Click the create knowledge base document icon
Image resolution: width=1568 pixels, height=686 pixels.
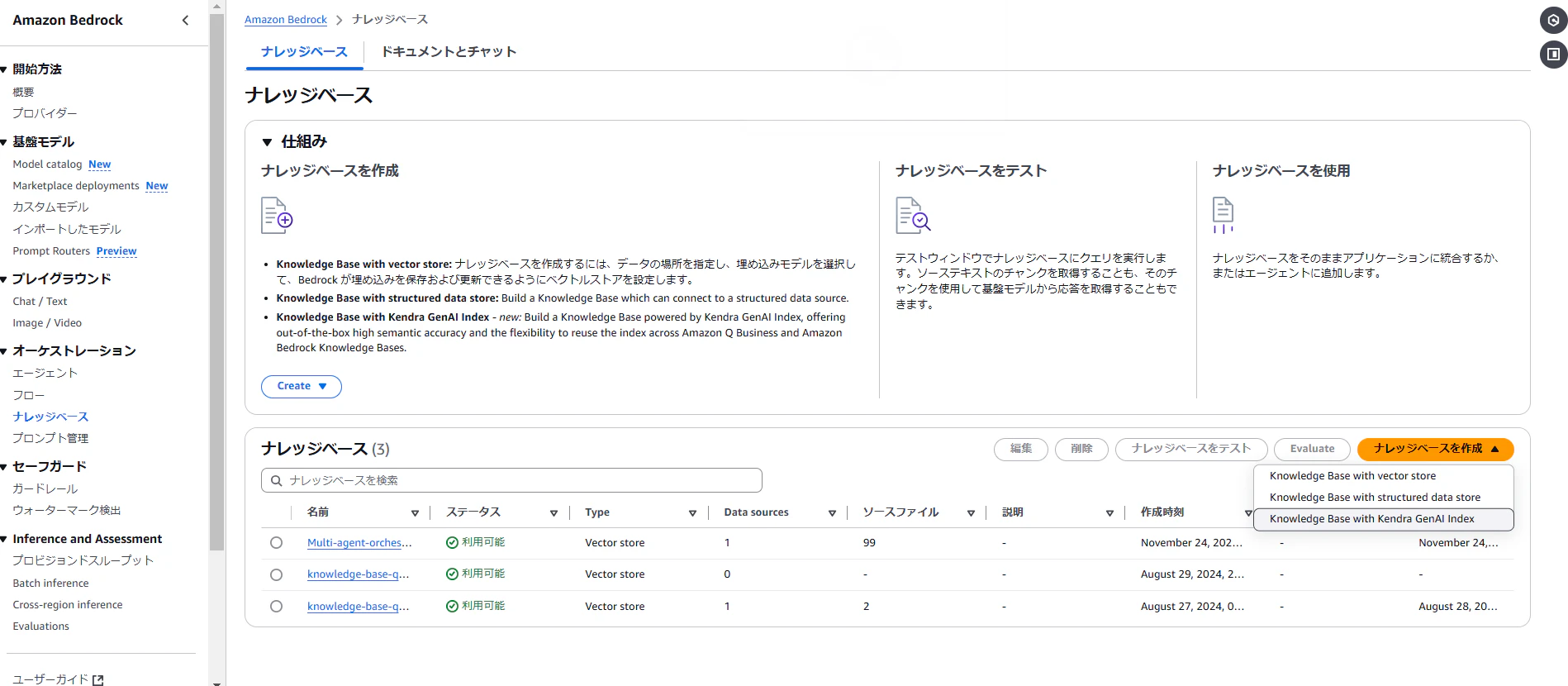click(277, 216)
